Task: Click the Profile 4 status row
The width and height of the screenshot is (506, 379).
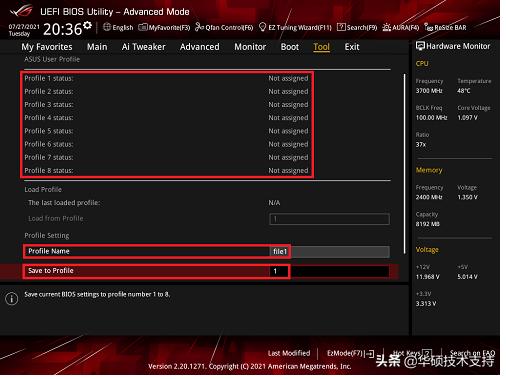Action: click(166, 118)
